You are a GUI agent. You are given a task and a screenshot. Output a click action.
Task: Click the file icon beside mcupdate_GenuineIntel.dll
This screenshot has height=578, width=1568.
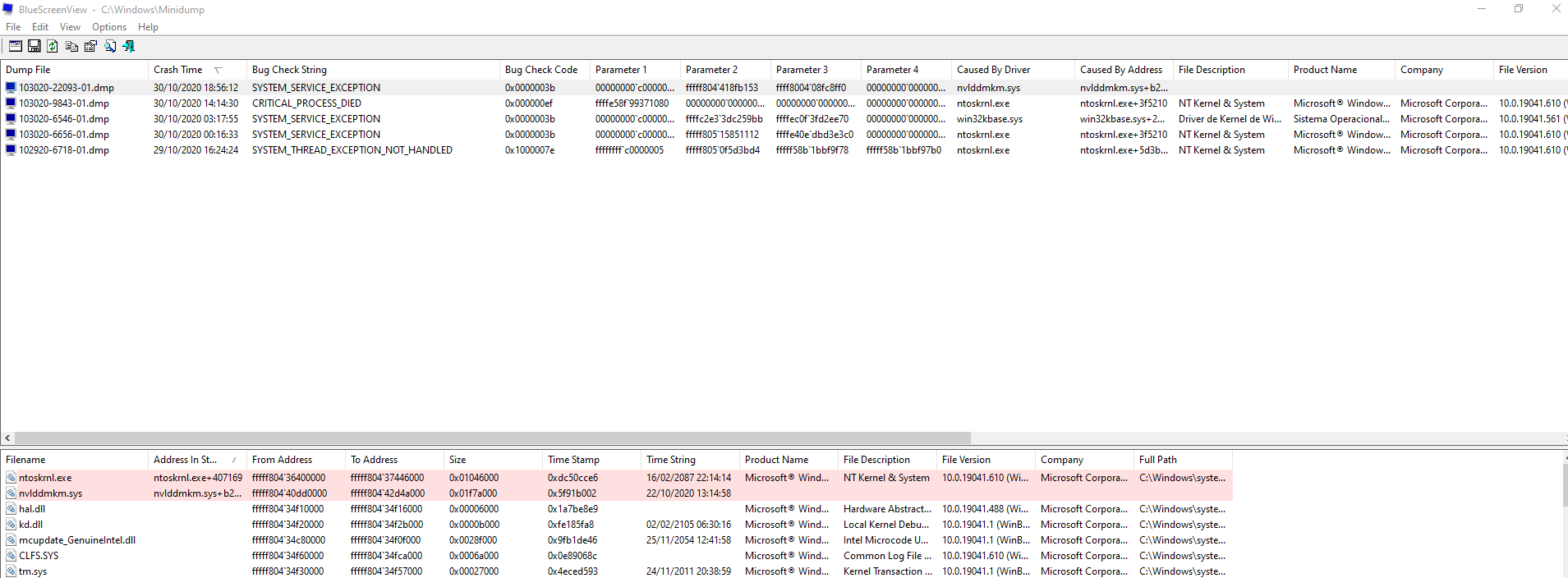[11, 540]
